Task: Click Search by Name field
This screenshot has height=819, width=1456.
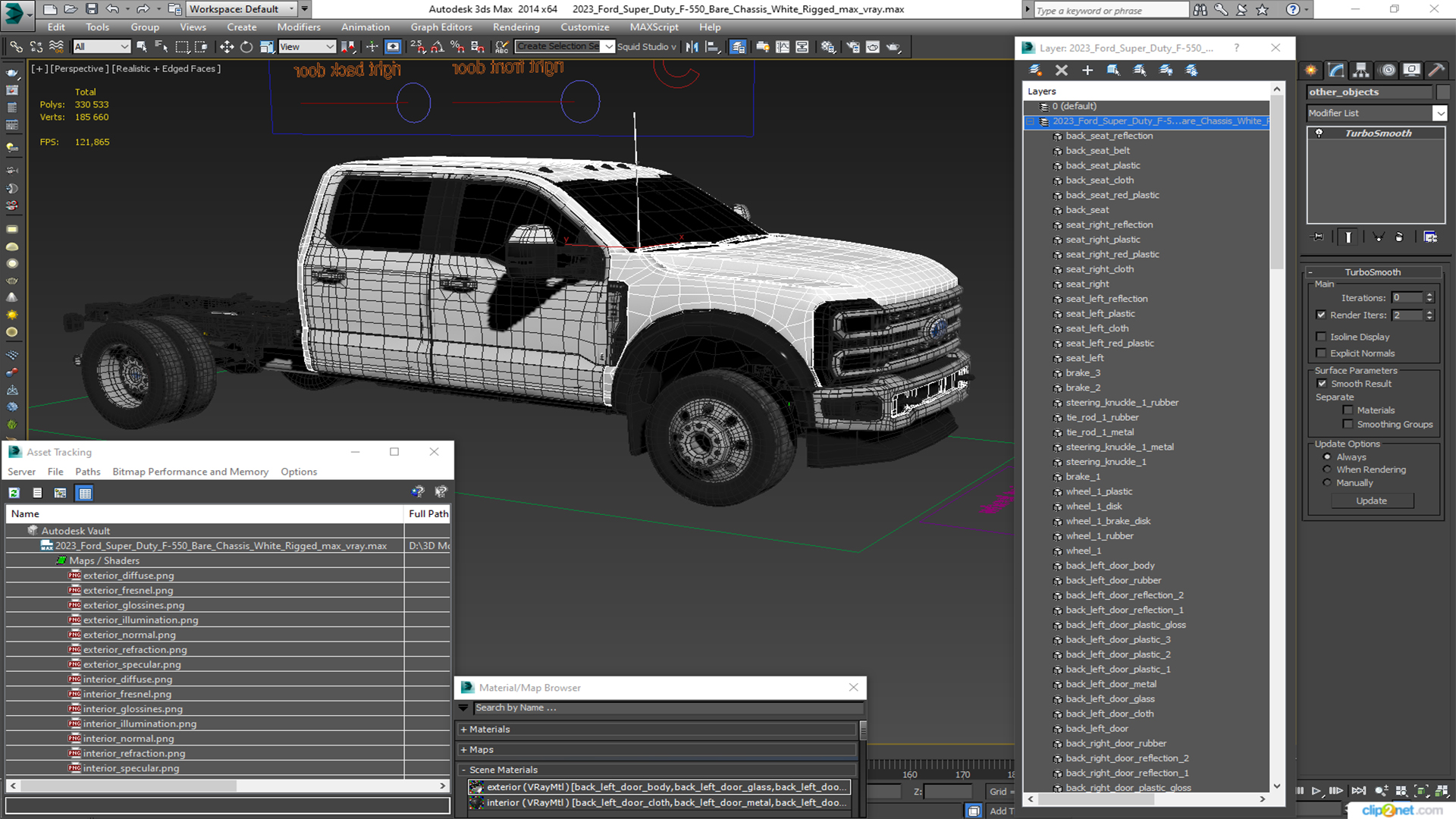Action: coord(668,708)
